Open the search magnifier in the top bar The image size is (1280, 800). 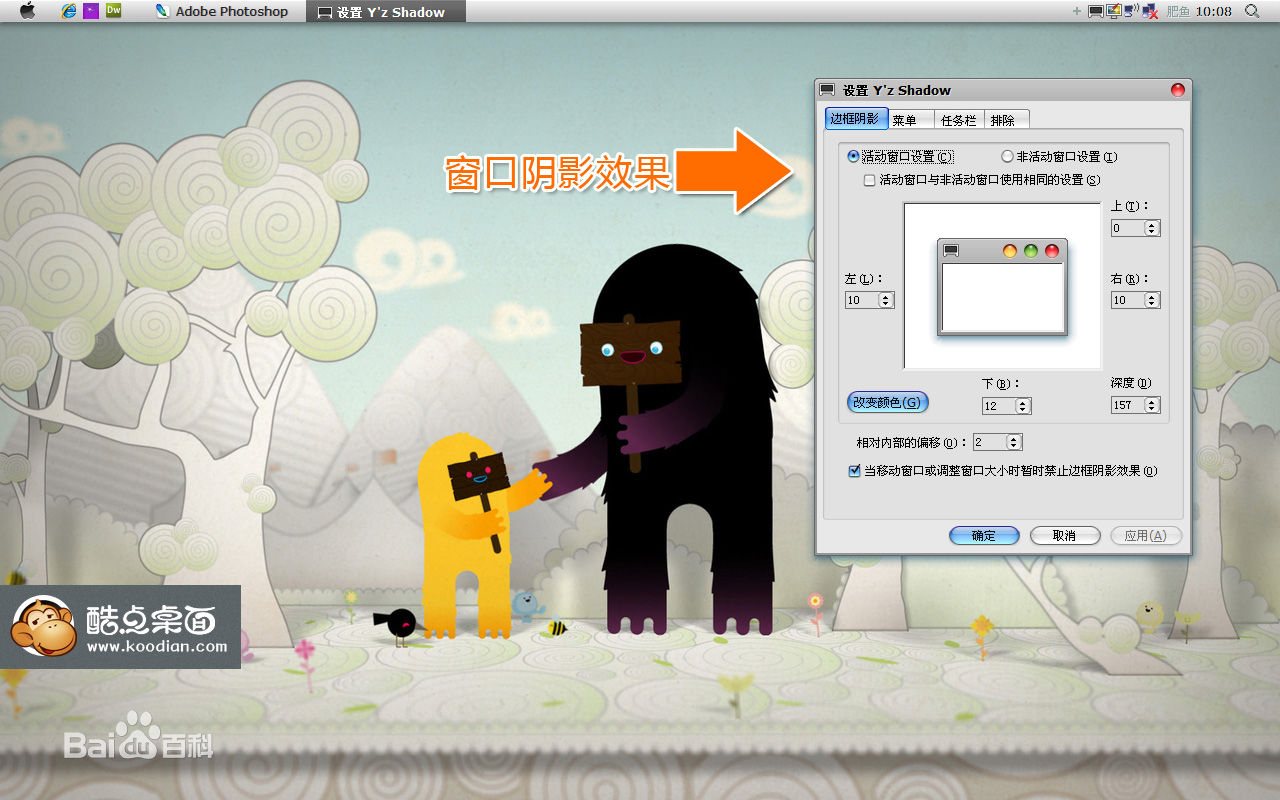coord(1251,11)
